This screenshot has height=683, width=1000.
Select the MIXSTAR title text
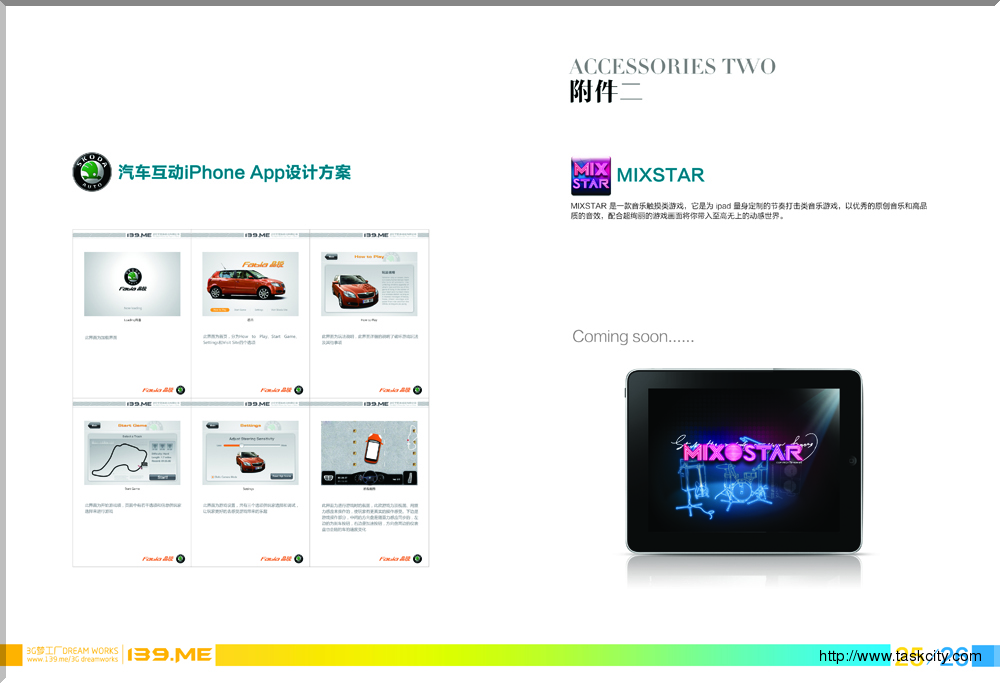(x=660, y=175)
